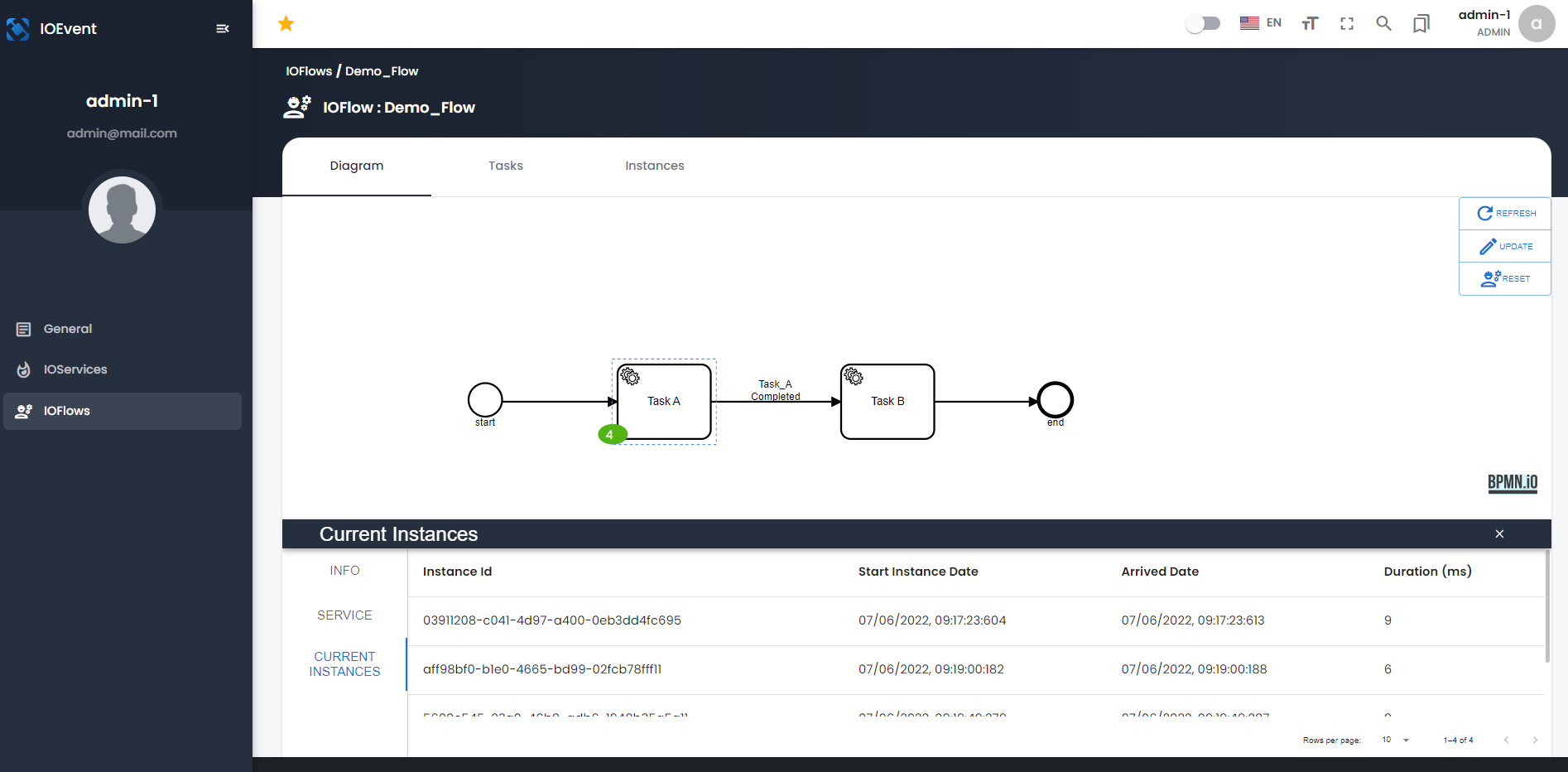Viewport: 1568px width, 772px height.
Task: Click the text size adjustment icon
Action: tap(1309, 23)
